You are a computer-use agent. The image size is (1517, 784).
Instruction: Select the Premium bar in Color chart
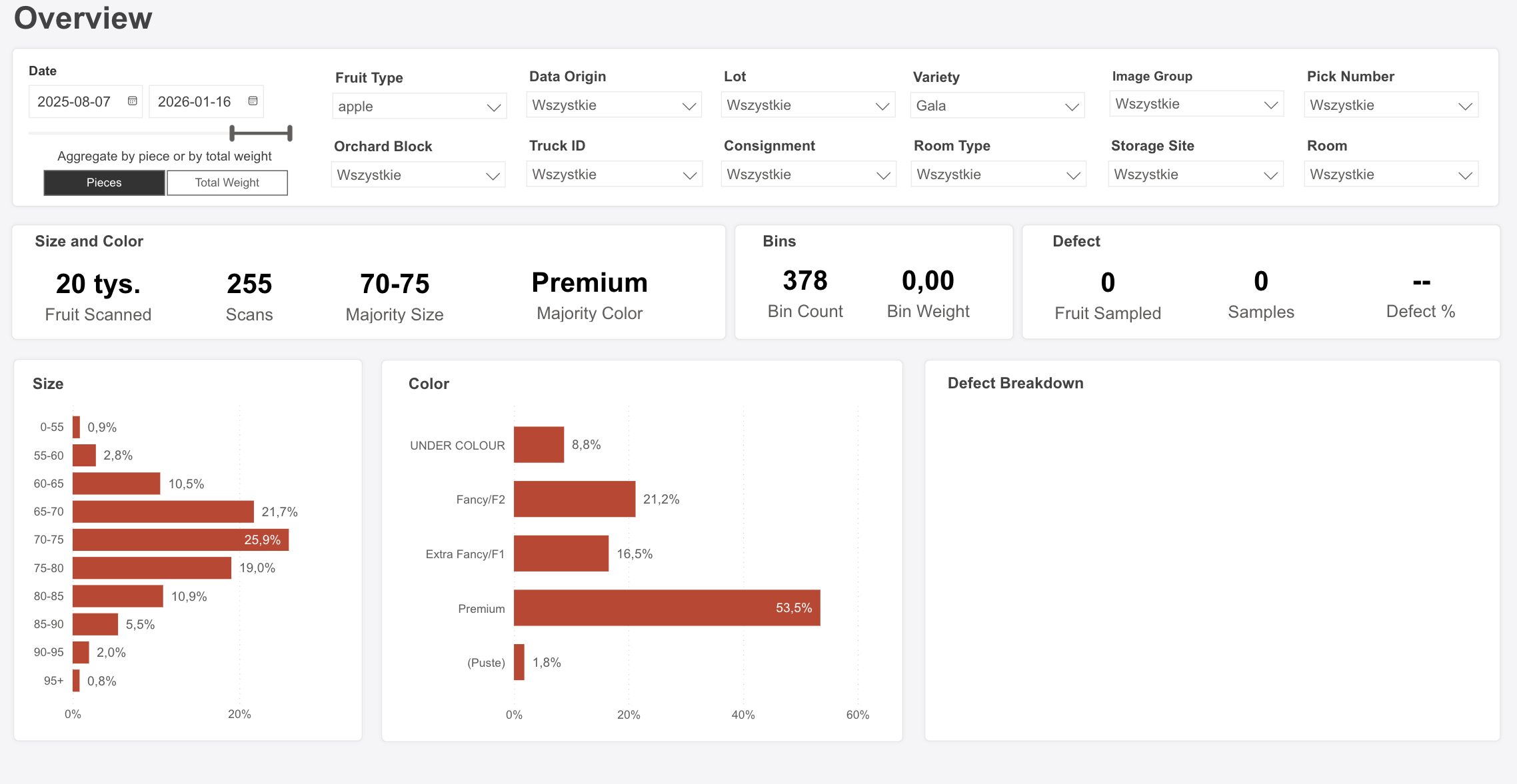(667, 607)
